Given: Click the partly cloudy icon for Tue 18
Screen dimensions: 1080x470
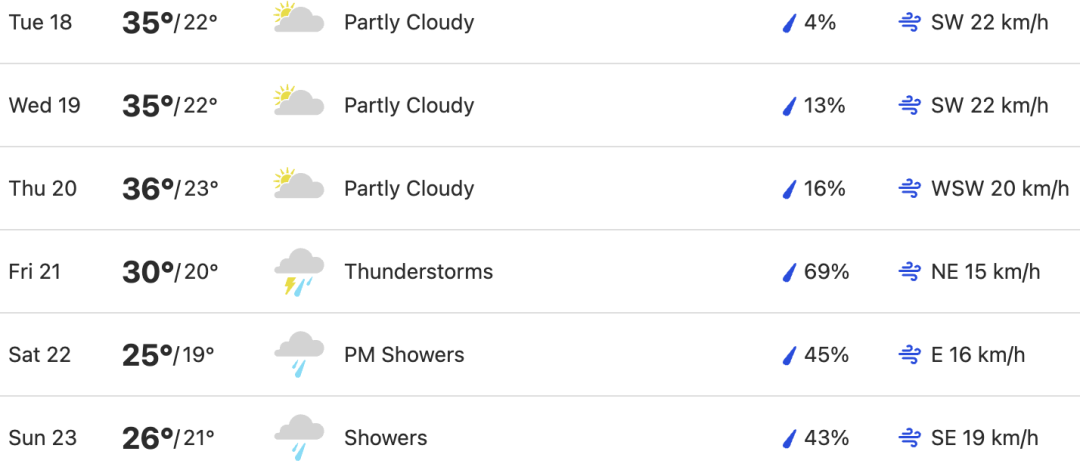Looking at the screenshot, I should [x=299, y=17].
